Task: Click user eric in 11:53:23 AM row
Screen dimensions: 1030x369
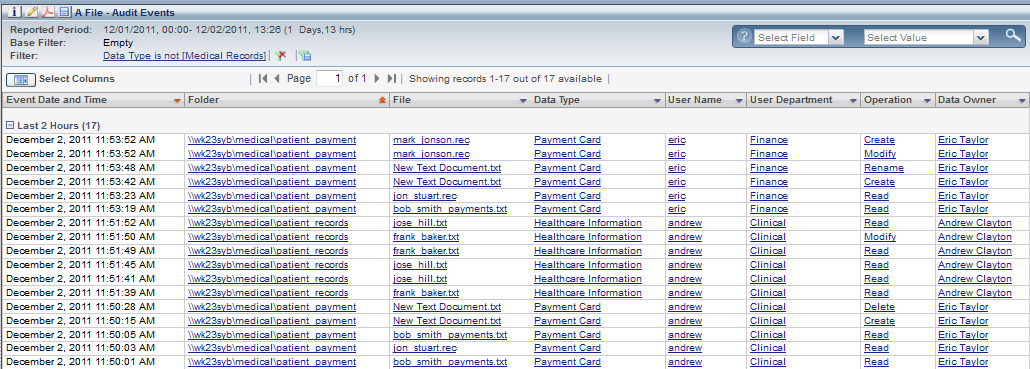Action: click(x=677, y=196)
